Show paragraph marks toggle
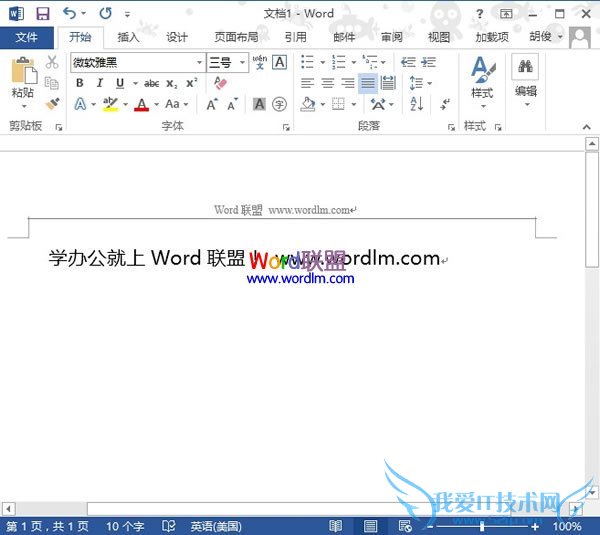The image size is (600, 535). (445, 104)
